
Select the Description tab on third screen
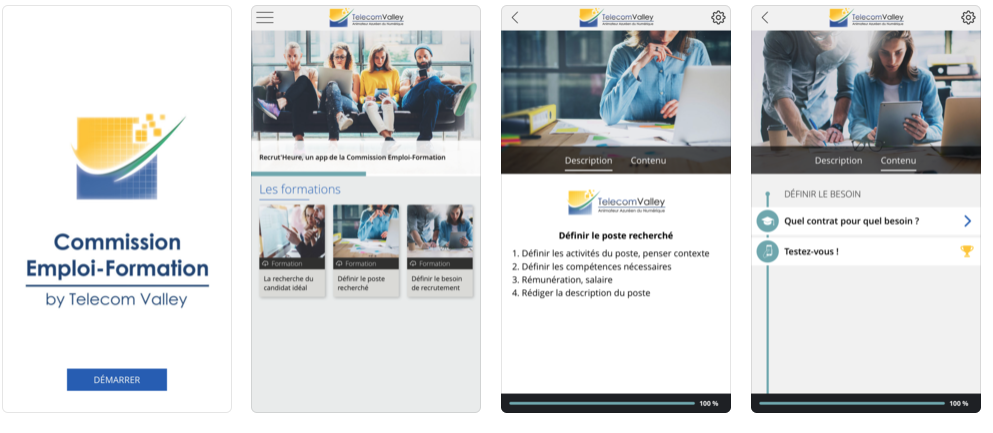pyautogui.click(x=588, y=160)
